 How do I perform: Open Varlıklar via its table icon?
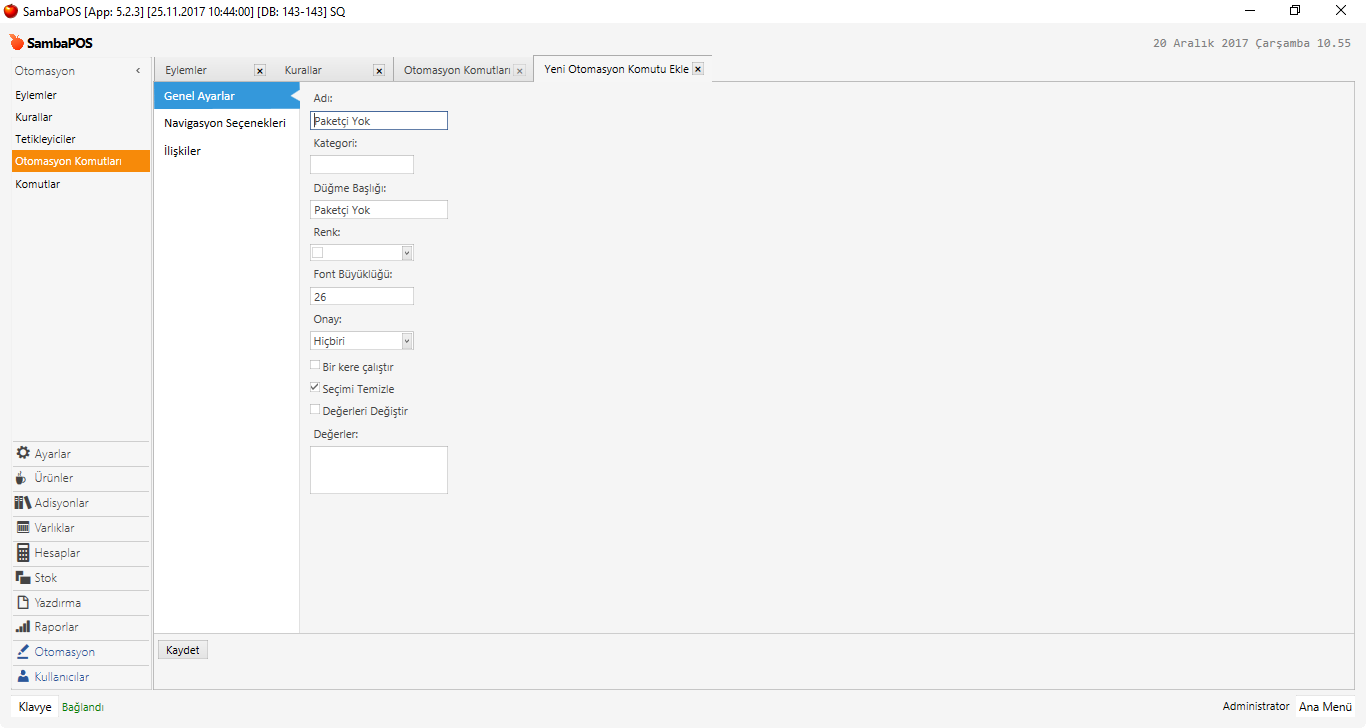pyautogui.click(x=23, y=528)
